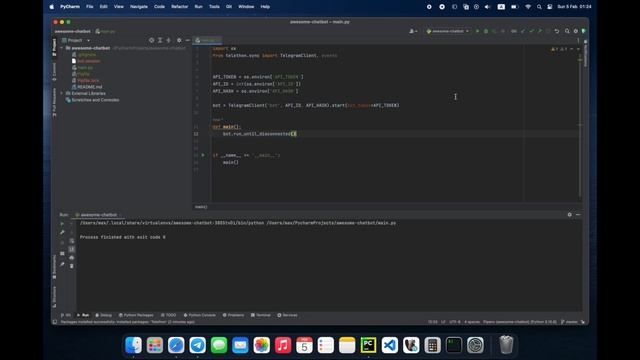Hide the Project panel with minus icon

(x=187, y=40)
